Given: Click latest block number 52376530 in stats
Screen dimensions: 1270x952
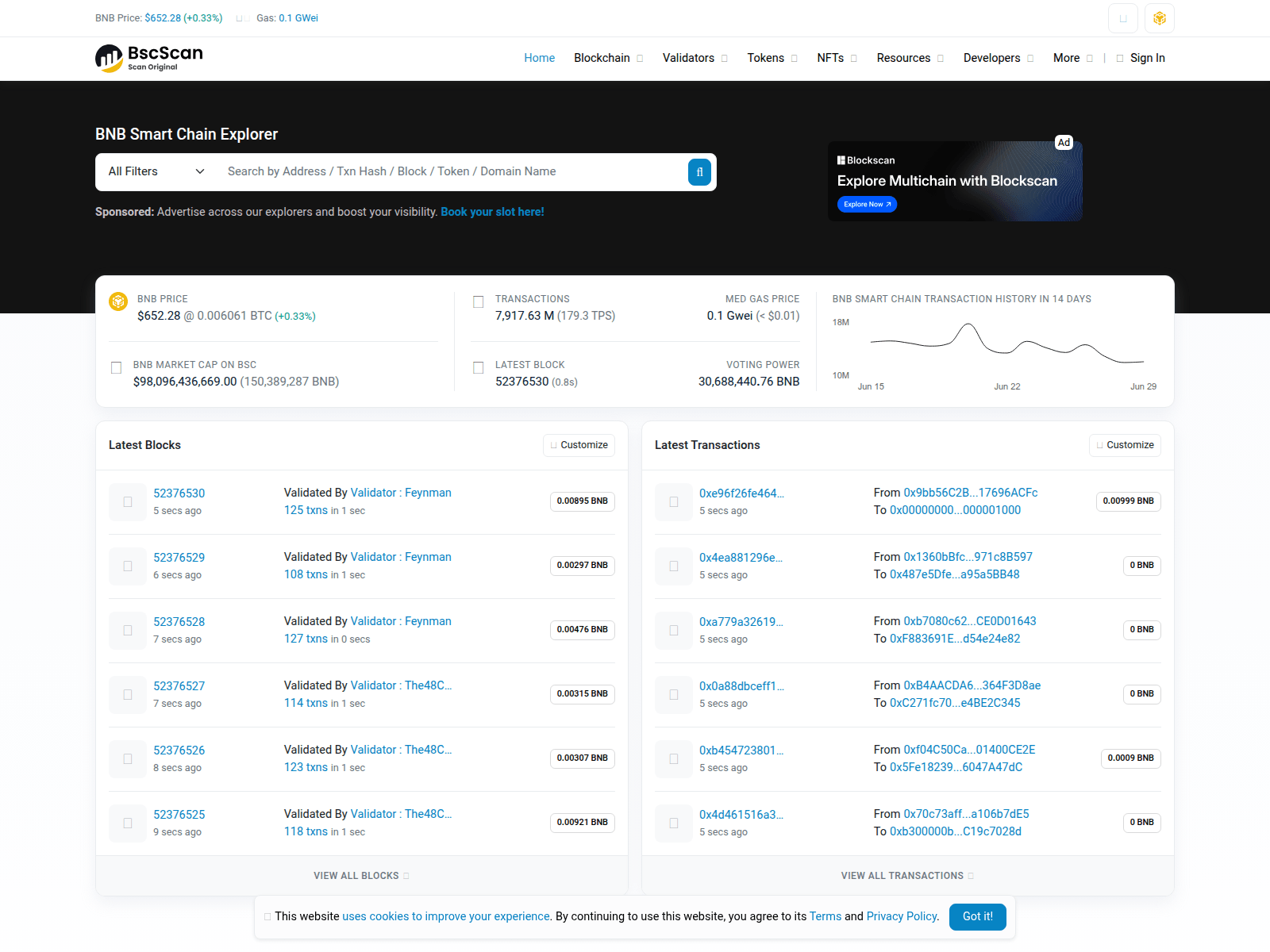Looking at the screenshot, I should click(x=522, y=382).
